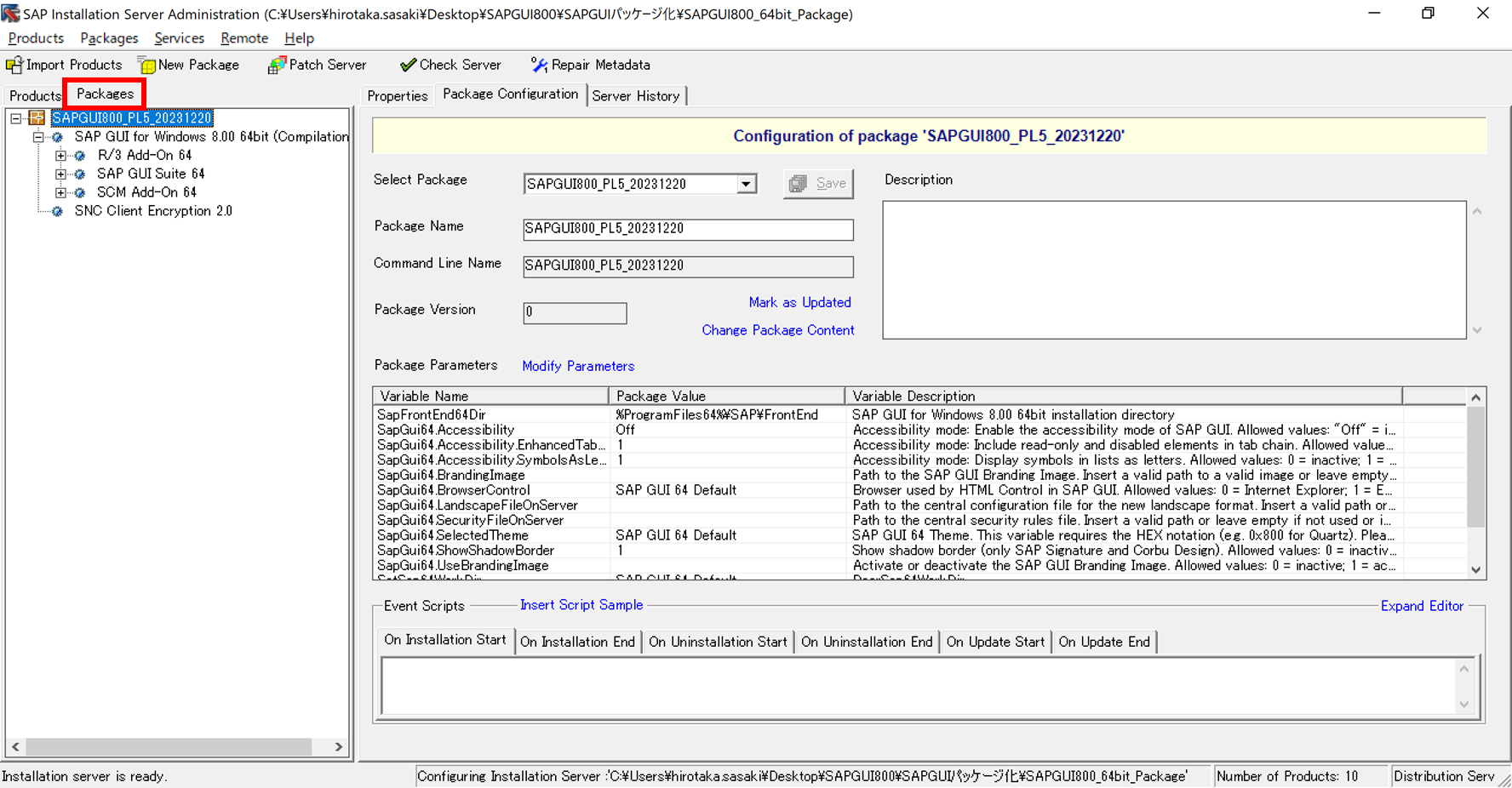Expand the R/3 Add-On 64 tree node
Screen dimensions: 1512x788
click(60, 156)
